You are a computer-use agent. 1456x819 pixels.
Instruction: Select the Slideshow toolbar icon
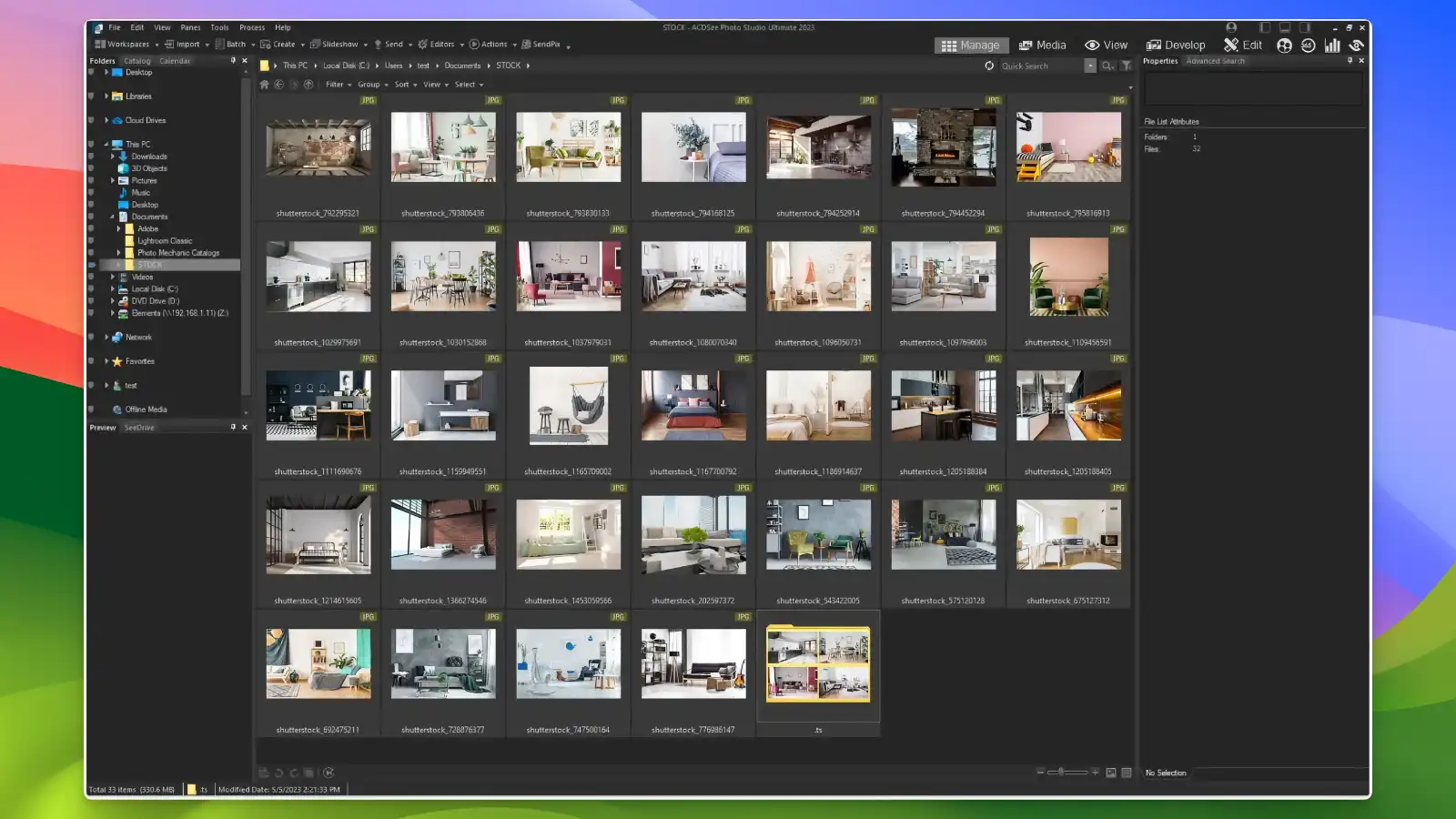pos(316,44)
